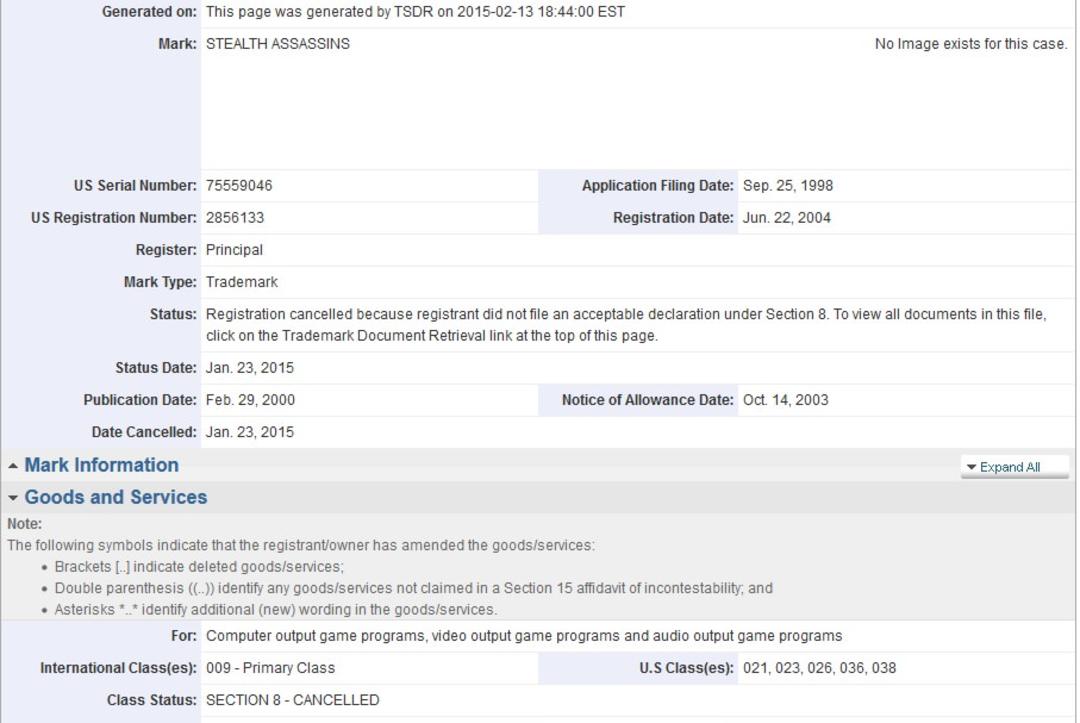Click the filing date Sep. 25, 1998
This screenshot has width=1080, height=723.
[788, 186]
